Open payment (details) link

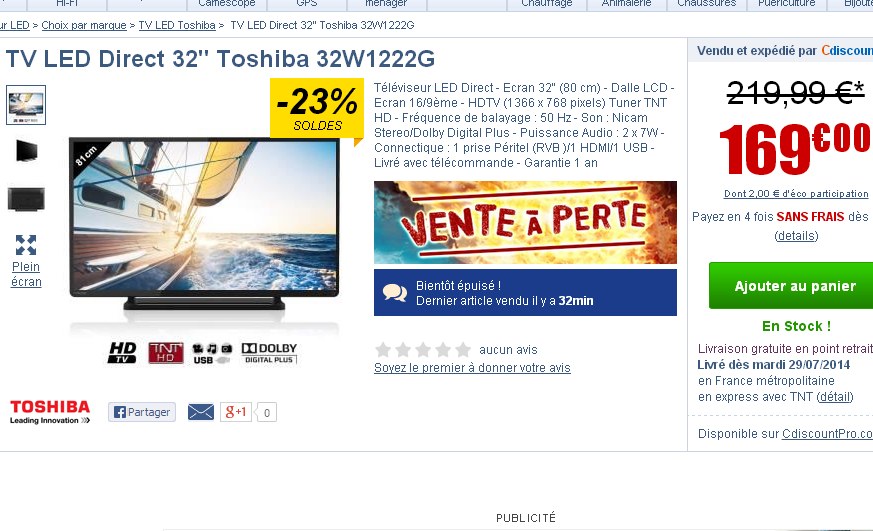(796, 235)
